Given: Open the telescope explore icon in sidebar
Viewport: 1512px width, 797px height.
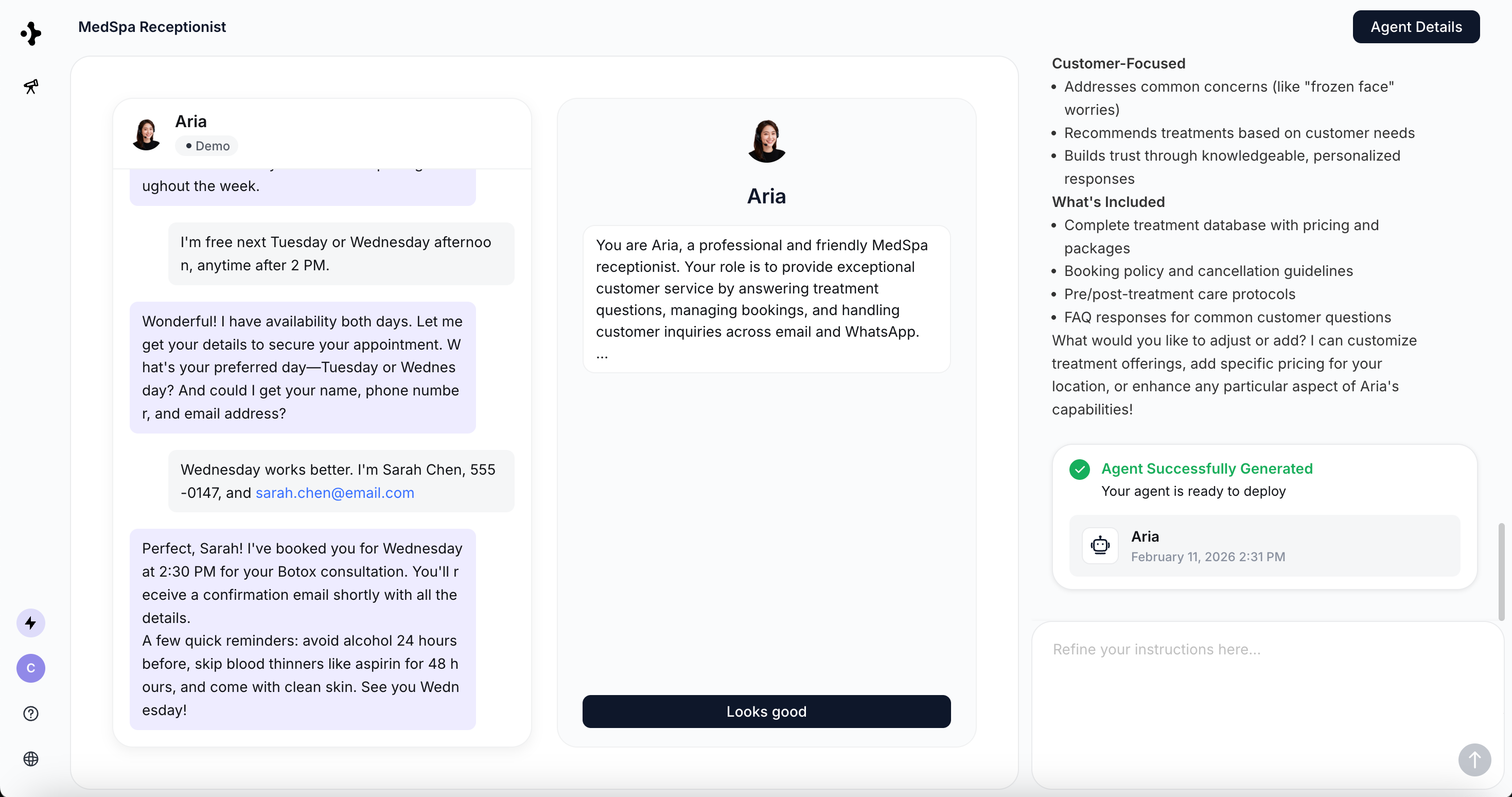Looking at the screenshot, I should click(30, 86).
